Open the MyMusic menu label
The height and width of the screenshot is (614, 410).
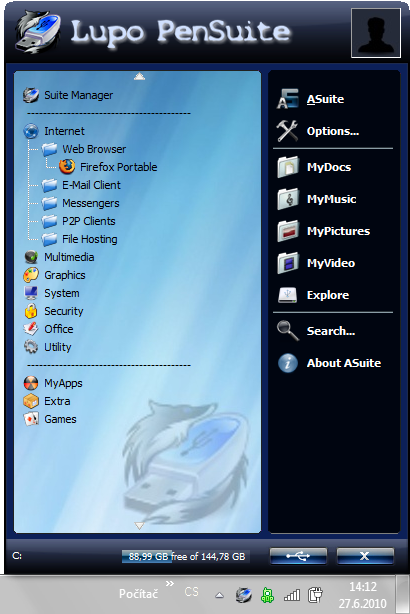[331, 199]
